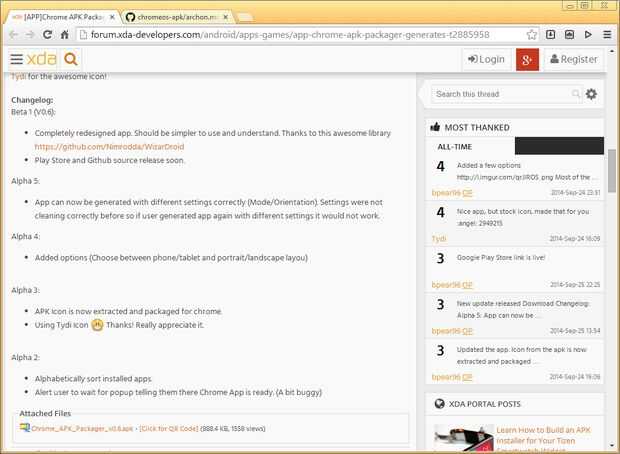Click the Register button
The width and height of the screenshot is (620, 454).
(574, 59)
